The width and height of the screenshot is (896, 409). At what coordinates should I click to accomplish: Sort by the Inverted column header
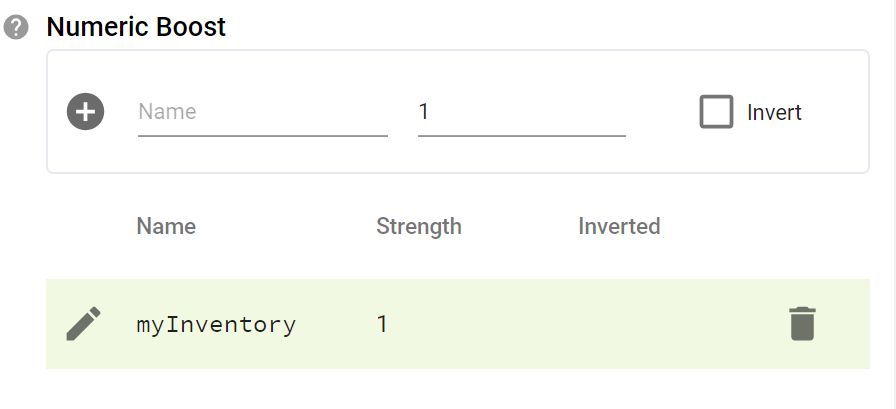619,226
